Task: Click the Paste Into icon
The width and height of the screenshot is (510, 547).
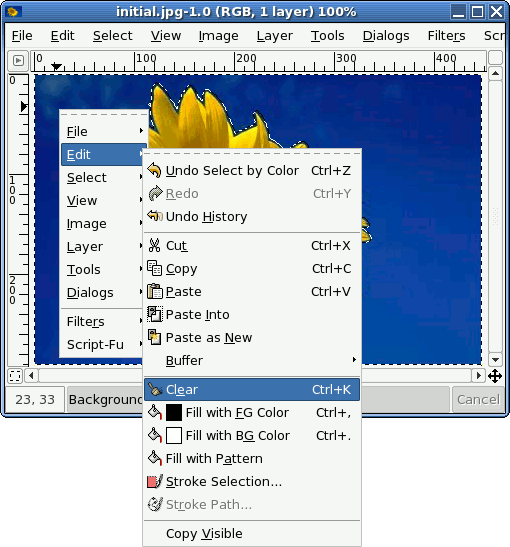Action: pyautogui.click(x=155, y=314)
